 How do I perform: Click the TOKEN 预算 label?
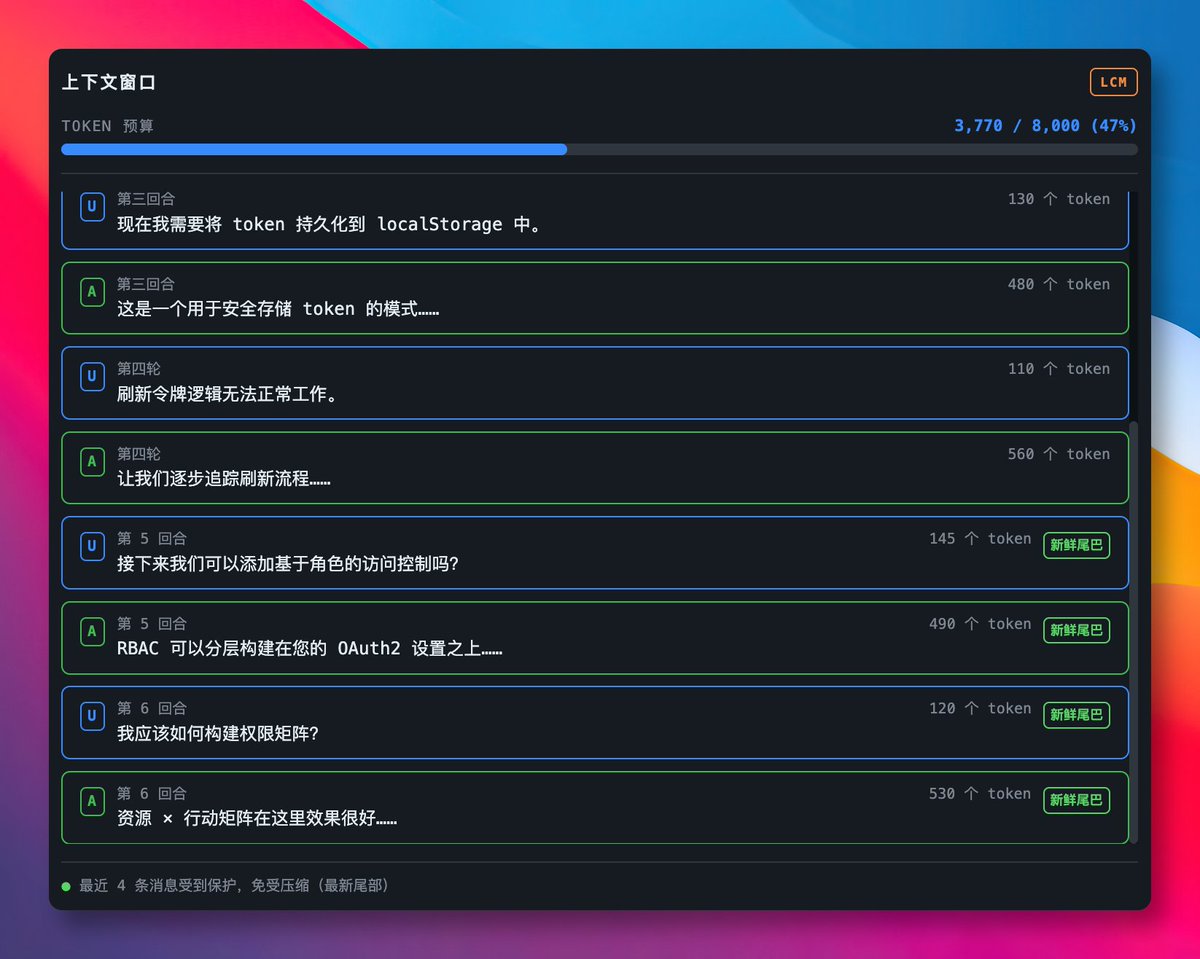pyautogui.click(x=108, y=126)
